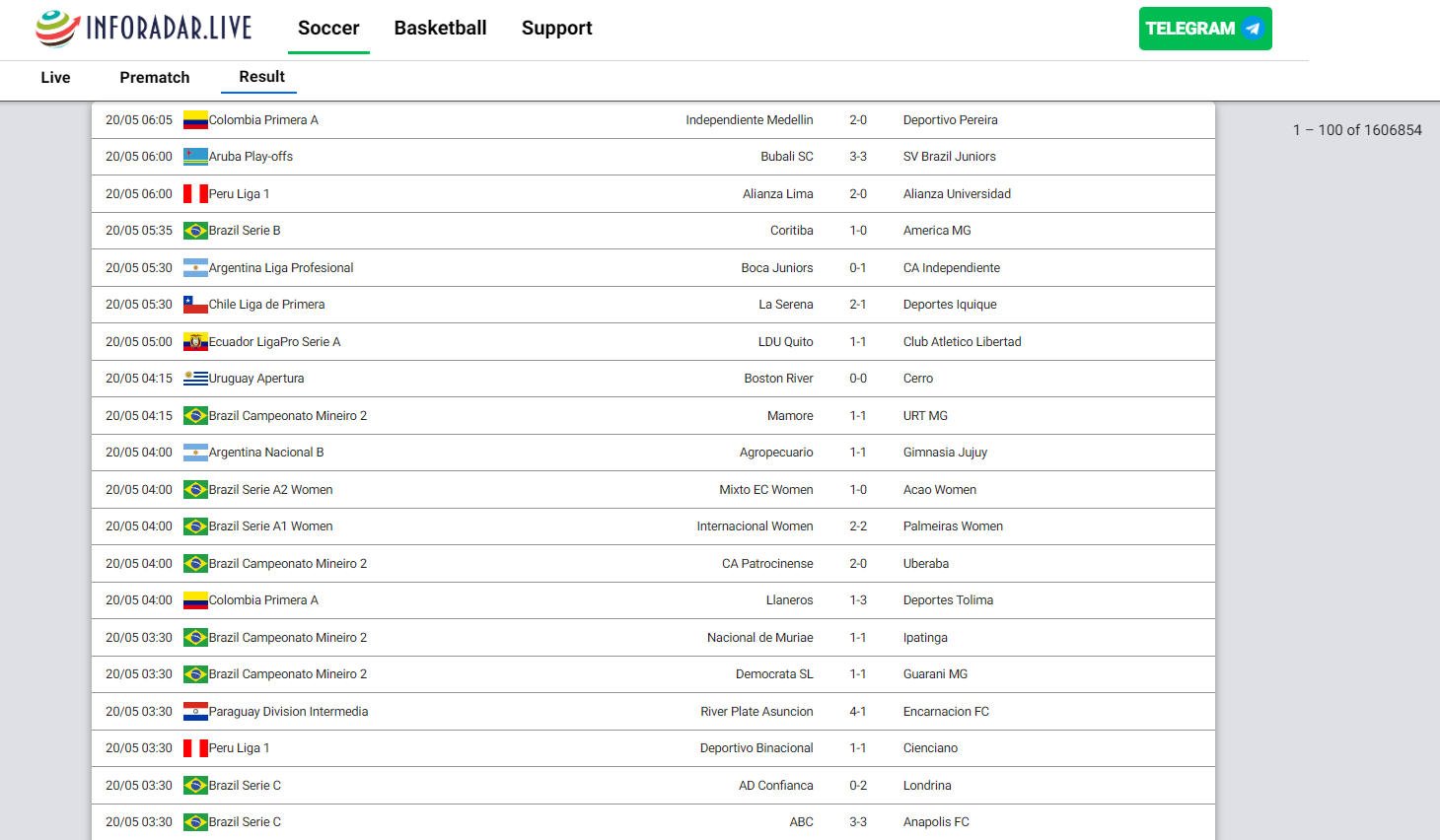Click the Peru flag on the Alianza Lima row
The image size is (1440, 840).
[x=195, y=194]
